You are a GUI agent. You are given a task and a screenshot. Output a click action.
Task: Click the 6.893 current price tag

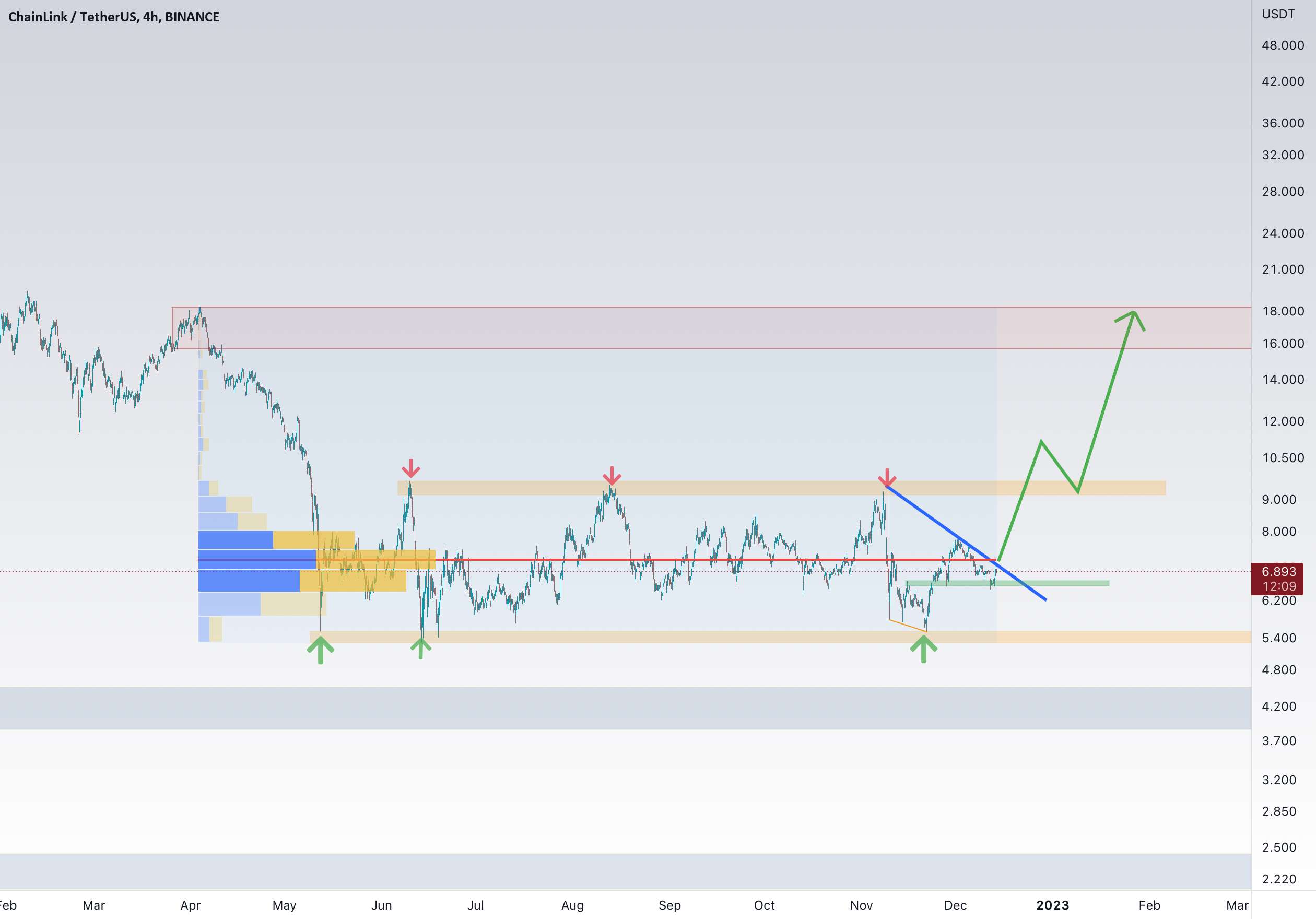[x=1278, y=571]
